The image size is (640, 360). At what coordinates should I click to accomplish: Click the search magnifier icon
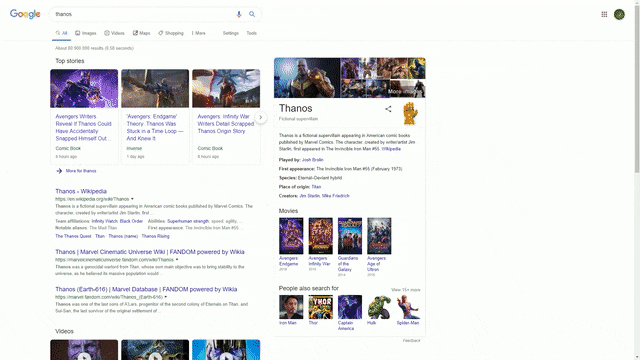point(252,14)
